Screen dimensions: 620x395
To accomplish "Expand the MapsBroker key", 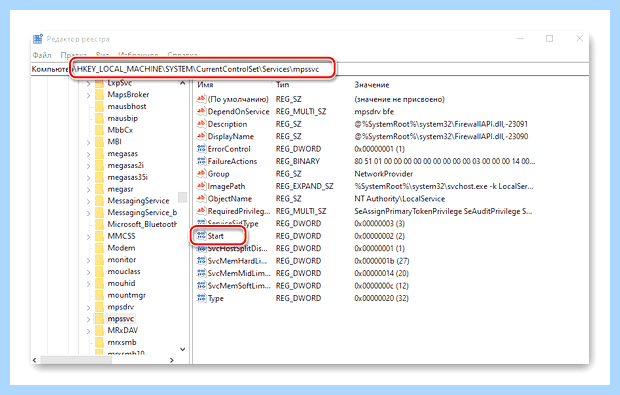I will click(x=89, y=95).
